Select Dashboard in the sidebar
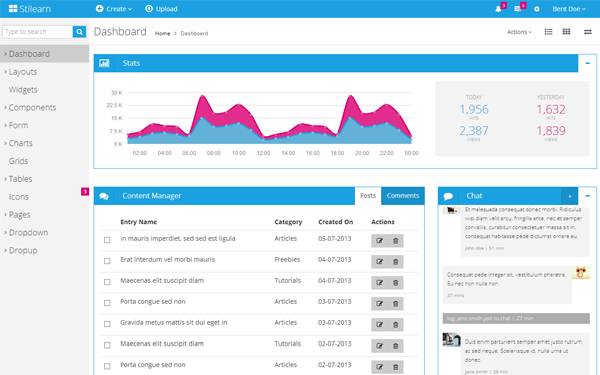 pyautogui.click(x=44, y=54)
